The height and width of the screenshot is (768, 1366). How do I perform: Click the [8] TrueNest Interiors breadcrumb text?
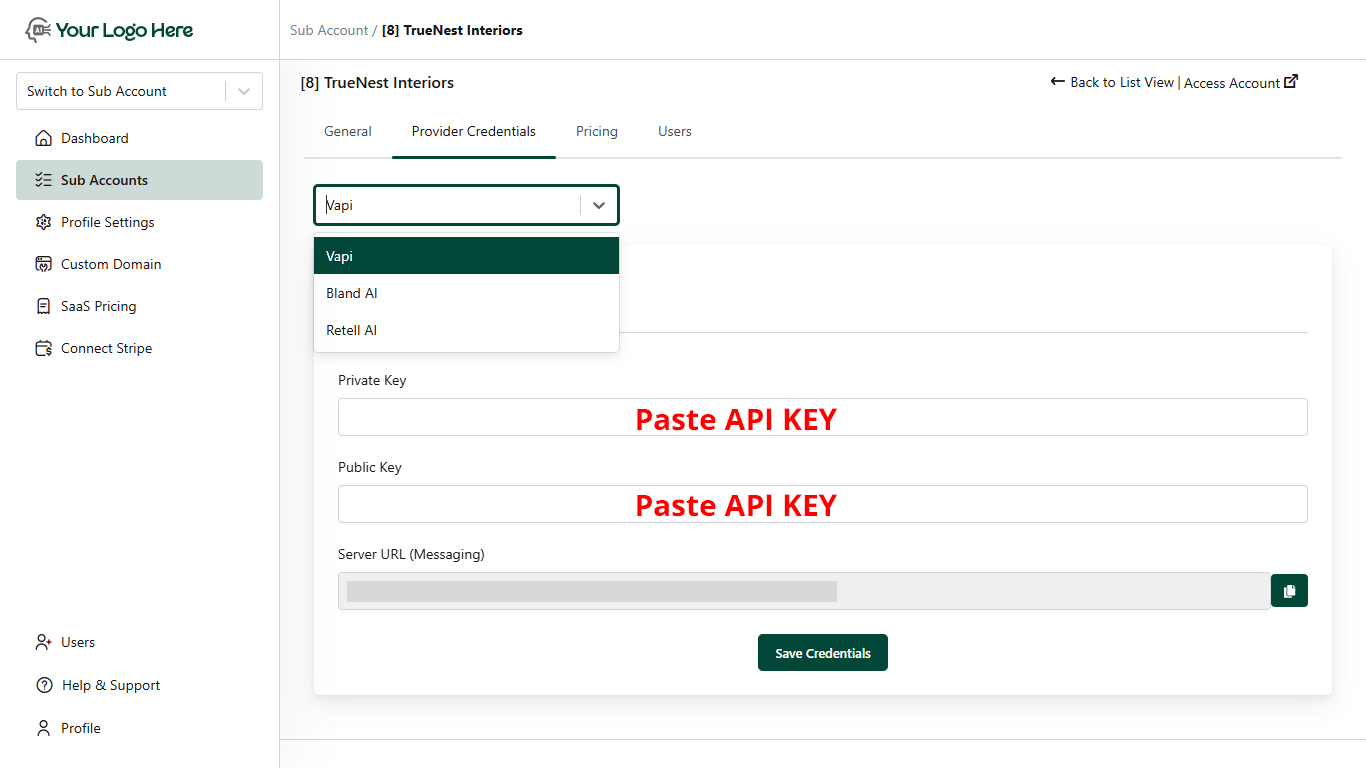(x=452, y=30)
